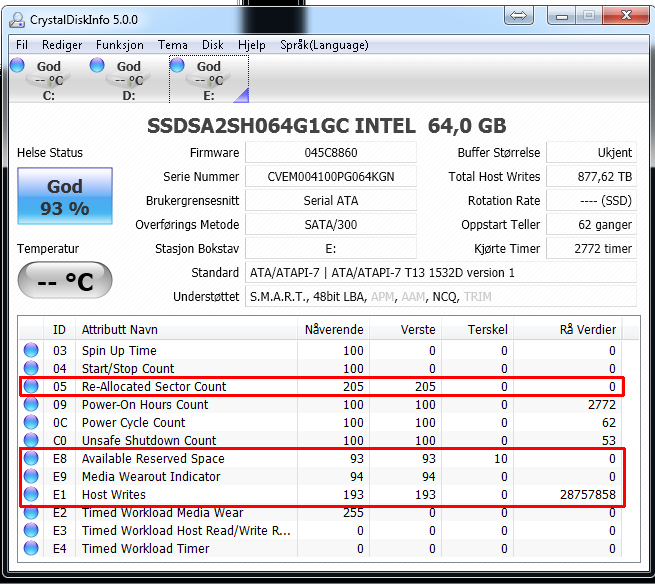This screenshot has width=655, height=584.
Task: Click the CrystalDiskInfo app icon in title bar
Action: 17,20
